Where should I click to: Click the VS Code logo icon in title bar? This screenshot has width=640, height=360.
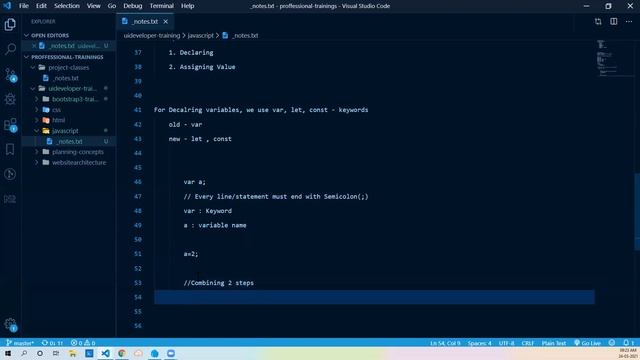click(x=7, y=6)
